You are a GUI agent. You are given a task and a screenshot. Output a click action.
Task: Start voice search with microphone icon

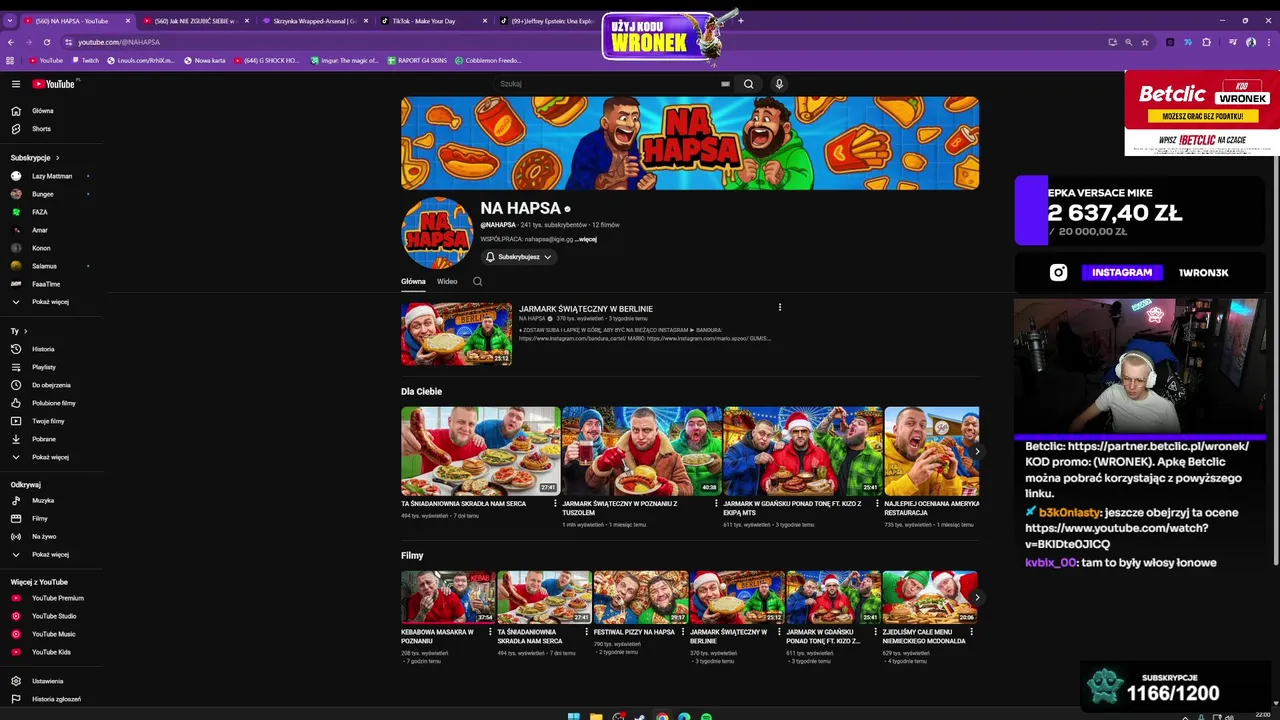tap(779, 84)
